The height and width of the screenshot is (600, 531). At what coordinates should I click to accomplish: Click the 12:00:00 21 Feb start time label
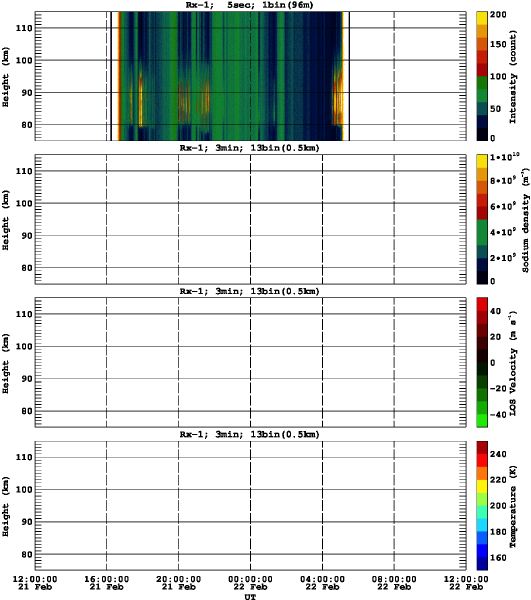coord(35,583)
